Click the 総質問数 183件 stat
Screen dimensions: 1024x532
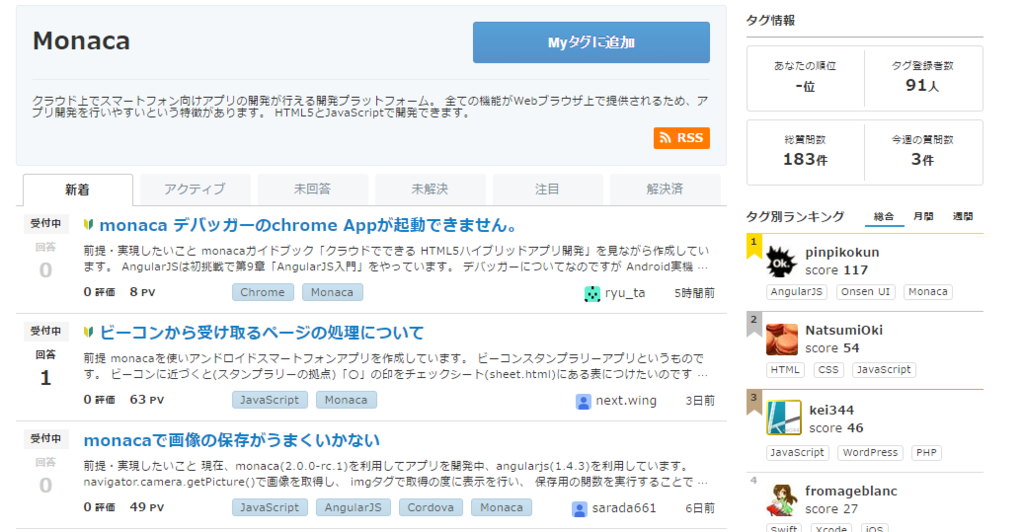coord(805,151)
